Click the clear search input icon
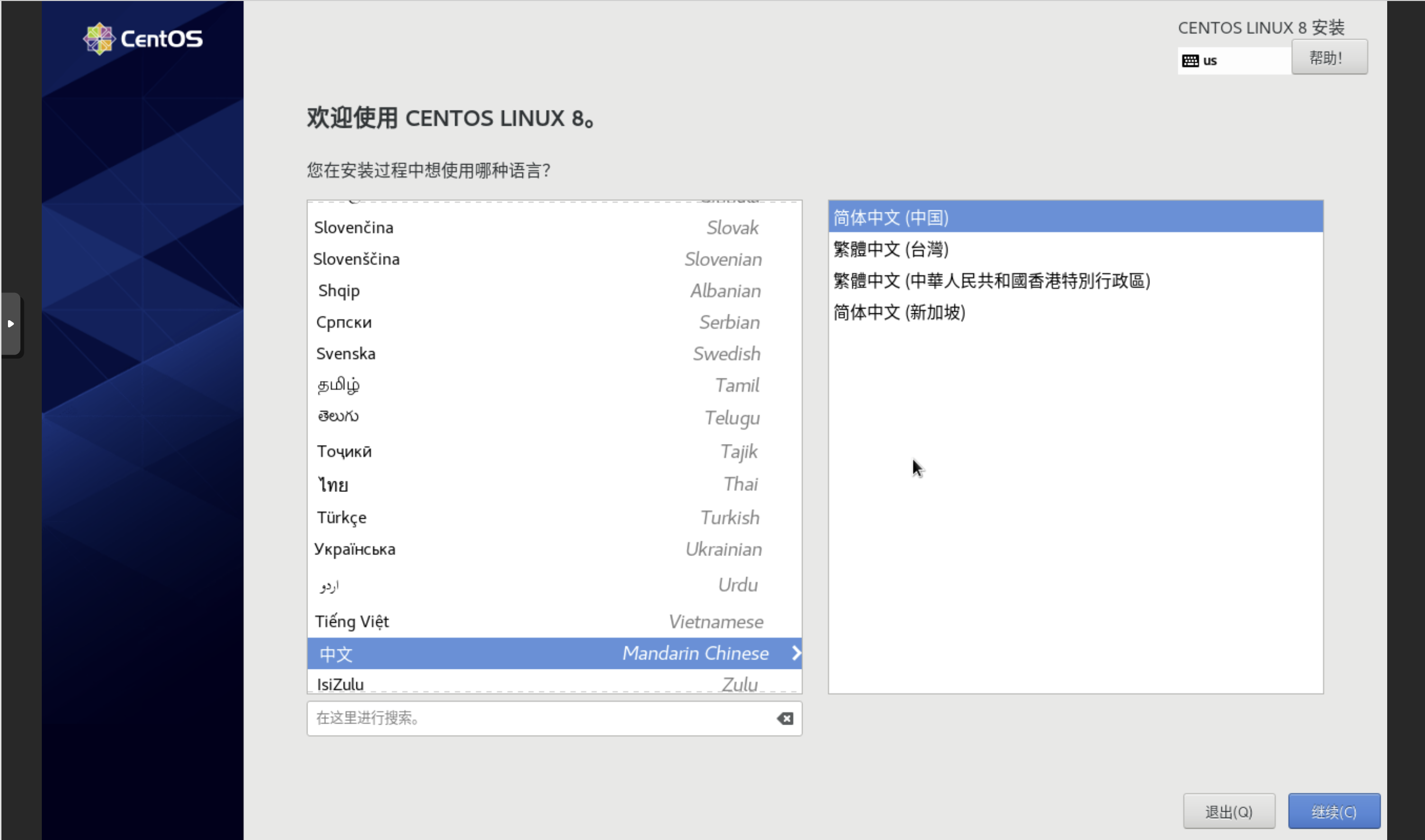 point(786,718)
